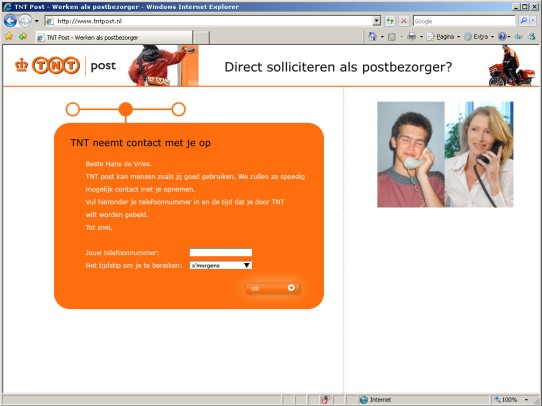Image resolution: width=542 pixels, height=406 pixels.
Task: Click the telefoonnummer input field
Action: click(x=221, y=253)
